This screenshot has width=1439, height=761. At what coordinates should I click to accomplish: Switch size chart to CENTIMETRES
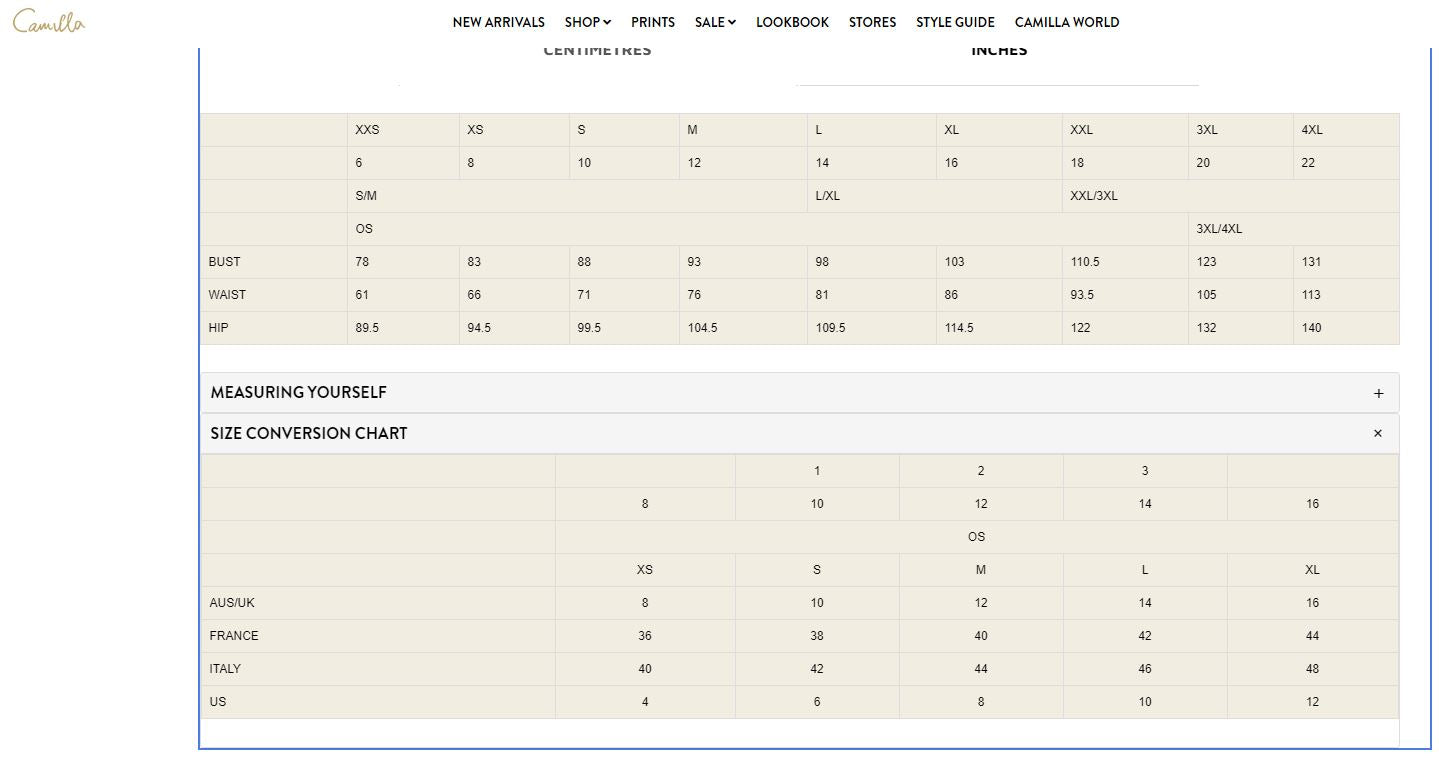pyautogui.click(x=597, y=52)
